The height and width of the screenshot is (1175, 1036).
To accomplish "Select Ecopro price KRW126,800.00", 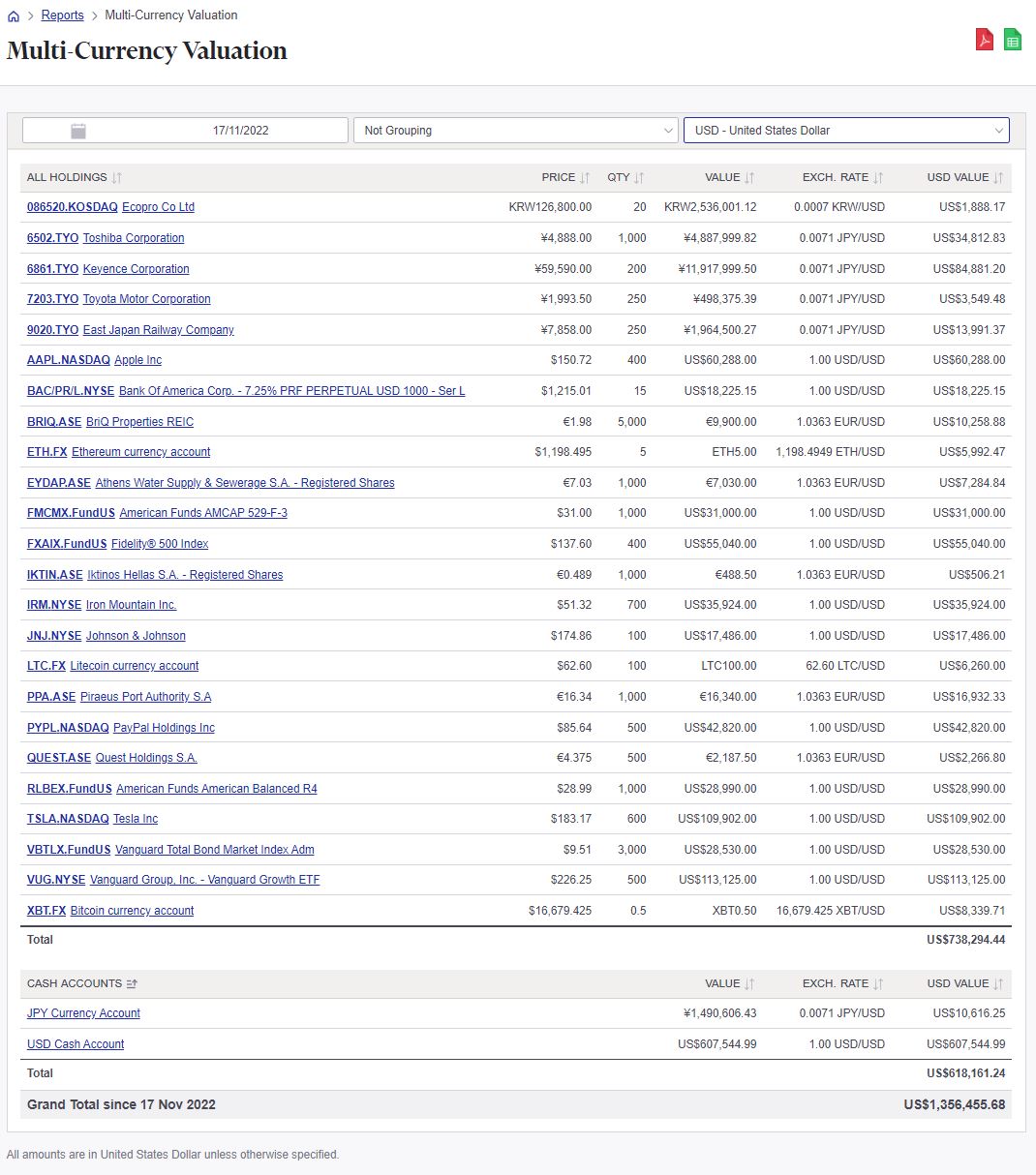I will point(550,207).
